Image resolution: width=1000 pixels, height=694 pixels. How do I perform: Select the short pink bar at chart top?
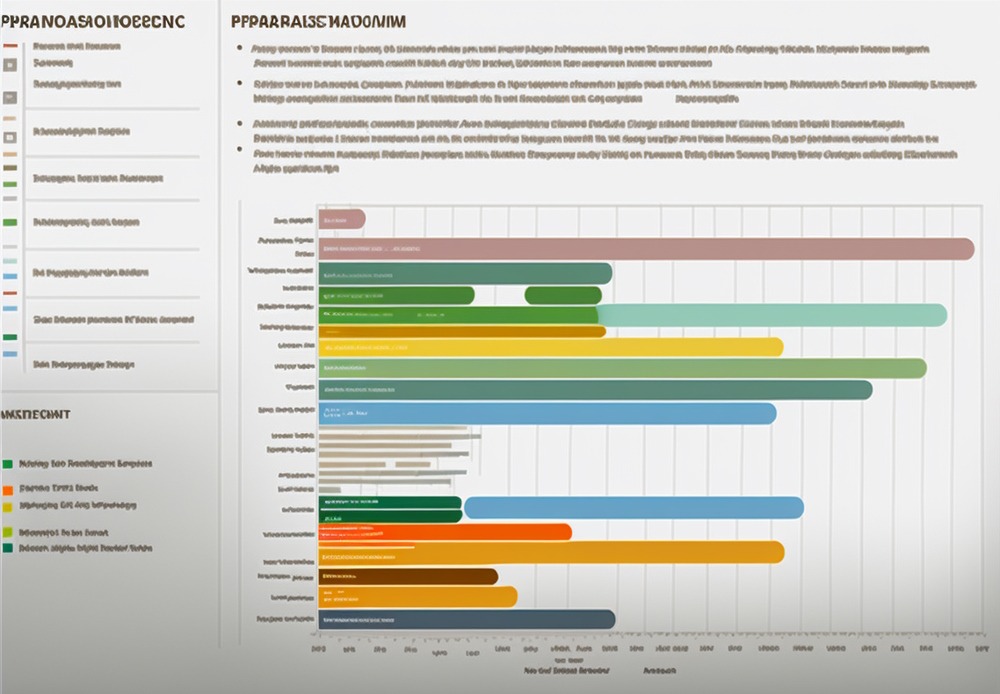[342, 219]
